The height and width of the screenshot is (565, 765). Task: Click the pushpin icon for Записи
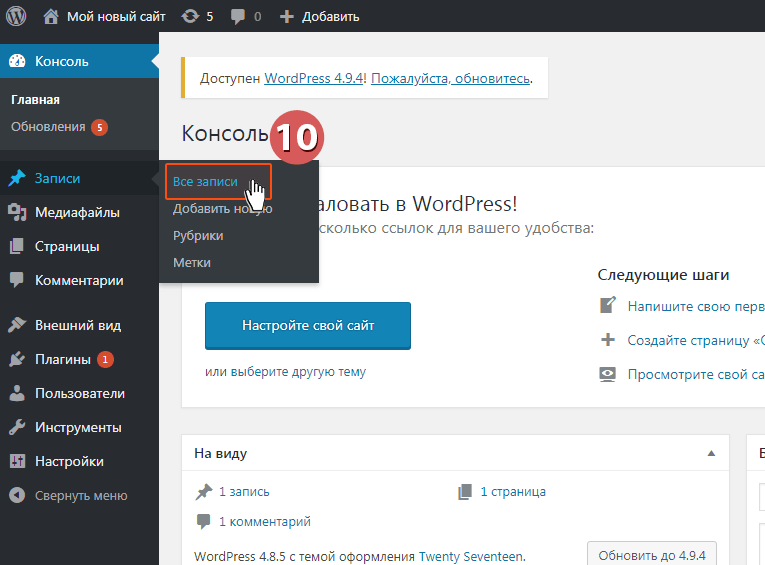(17, 178)
